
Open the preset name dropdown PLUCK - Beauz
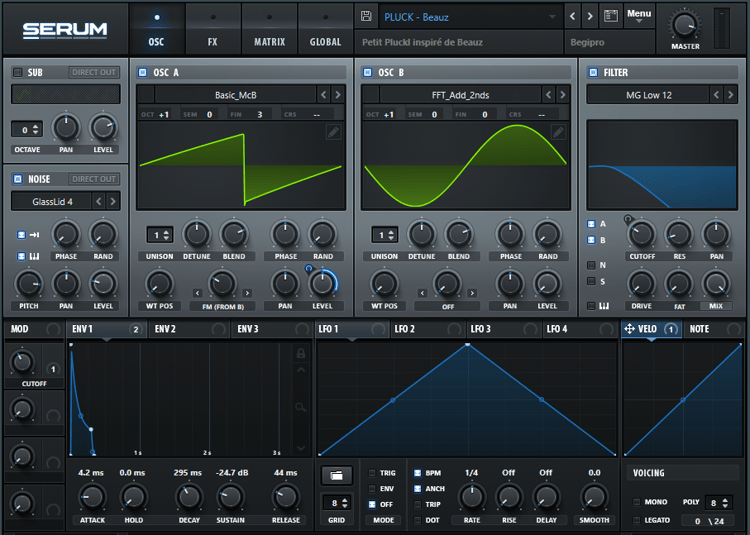(x=470, y=17)
